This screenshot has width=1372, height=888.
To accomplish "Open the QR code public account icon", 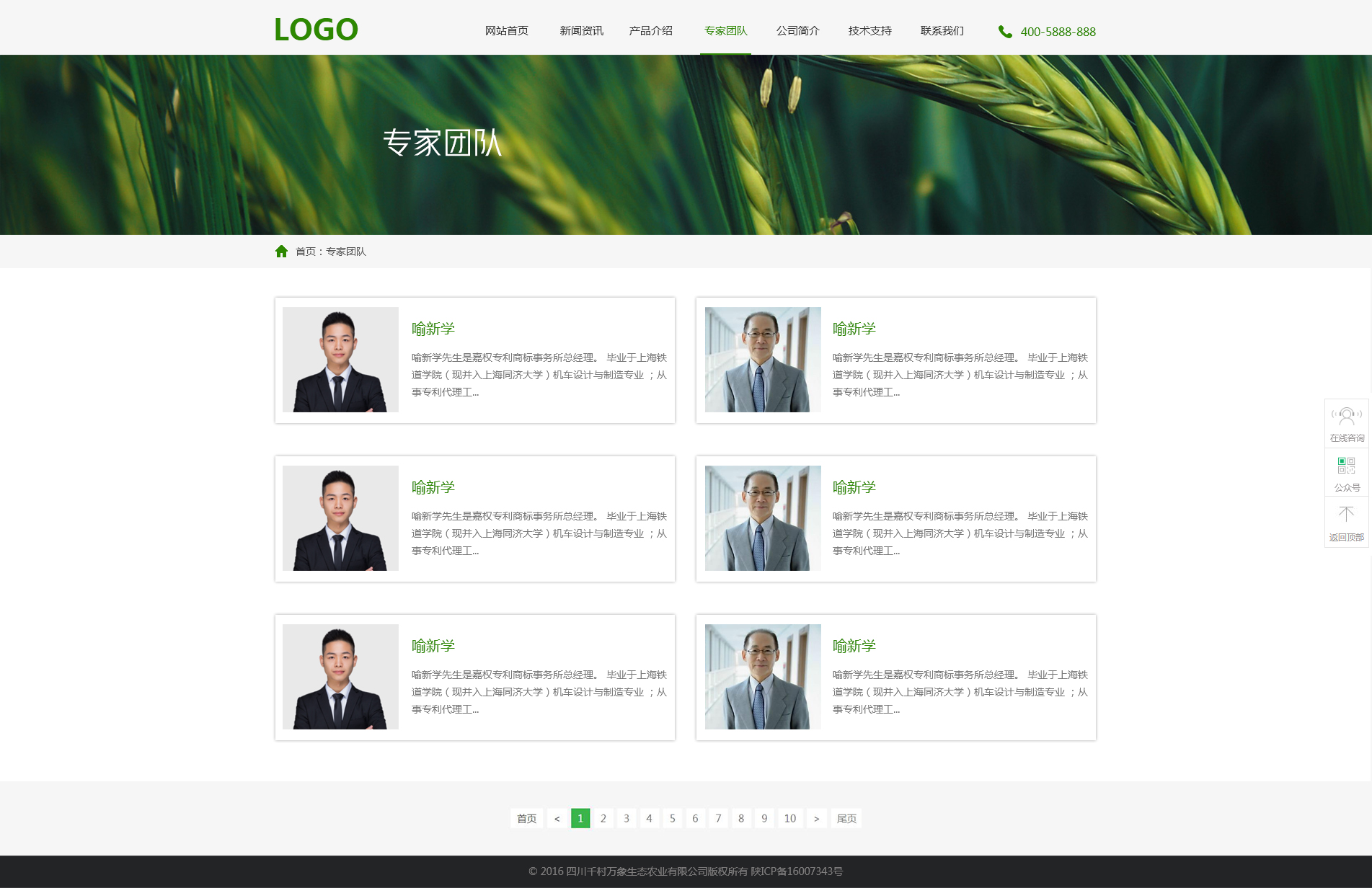I will (x=1346, y=465).
